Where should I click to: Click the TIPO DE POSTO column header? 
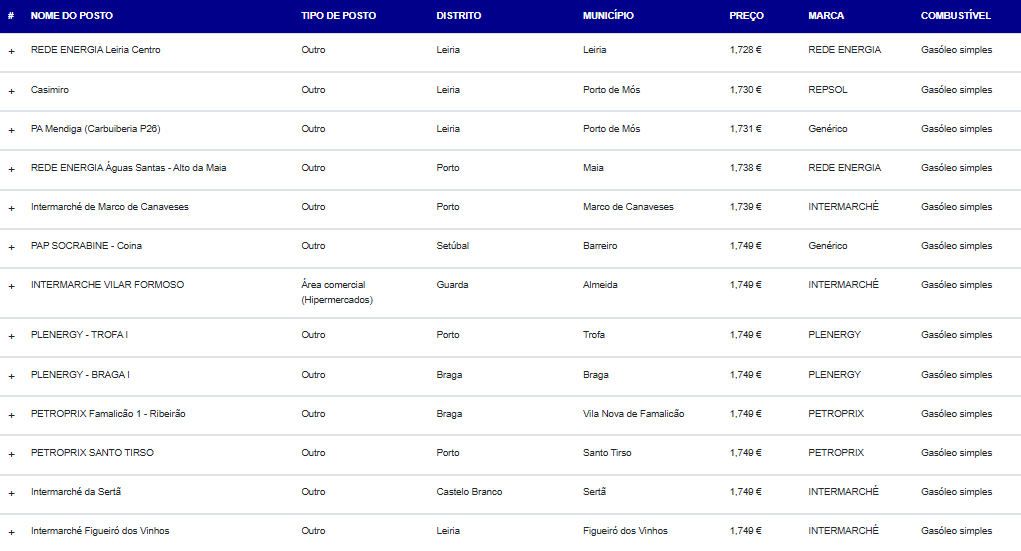(x=339, y=16)
